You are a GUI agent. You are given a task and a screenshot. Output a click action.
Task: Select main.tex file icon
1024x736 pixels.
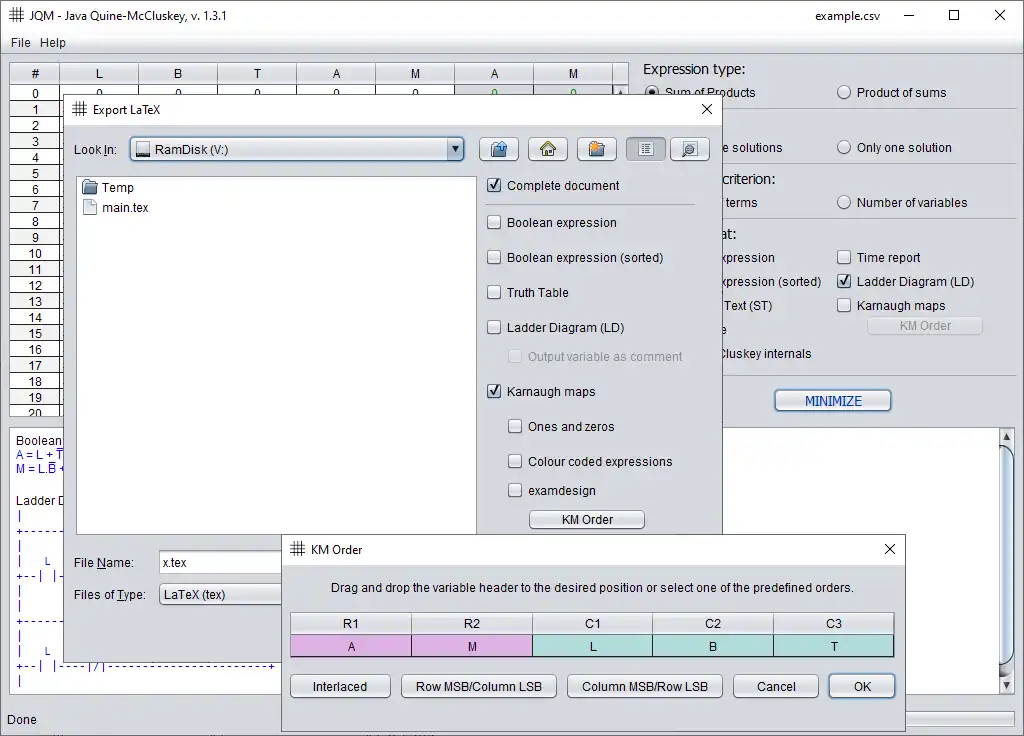pos(89,208)
